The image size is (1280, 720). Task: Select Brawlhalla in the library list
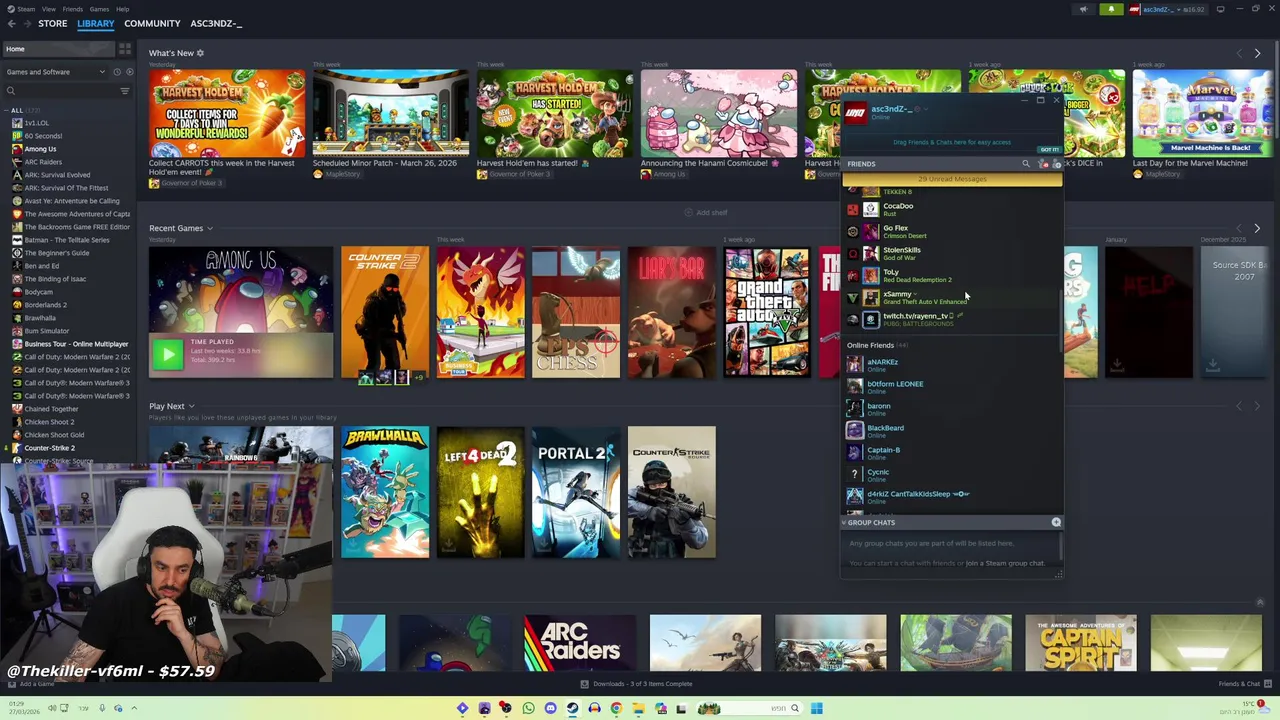coord(40,318)
